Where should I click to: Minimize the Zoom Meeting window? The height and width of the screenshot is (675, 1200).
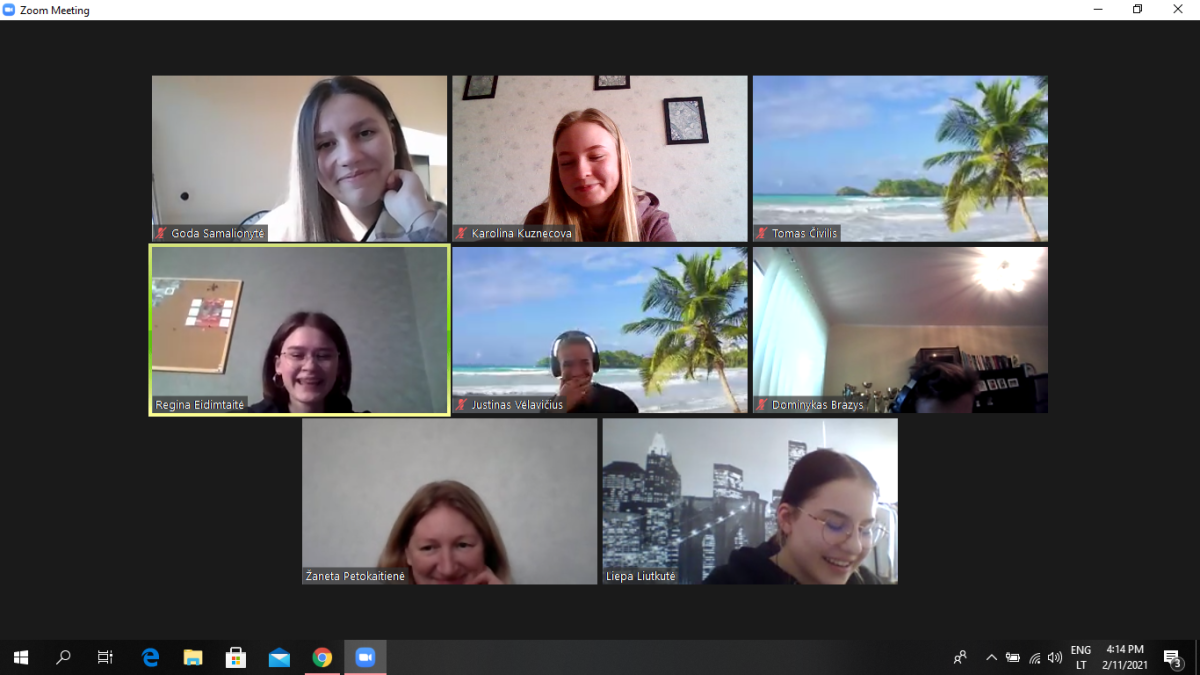point(1097,10)
